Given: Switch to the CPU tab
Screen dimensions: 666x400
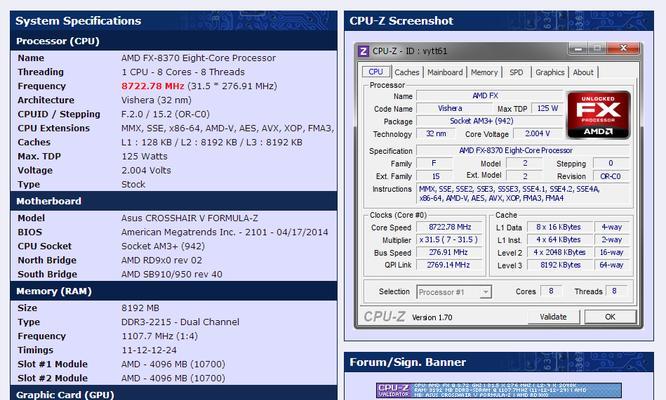Looking at the screenshot, I should click(375, 72).
